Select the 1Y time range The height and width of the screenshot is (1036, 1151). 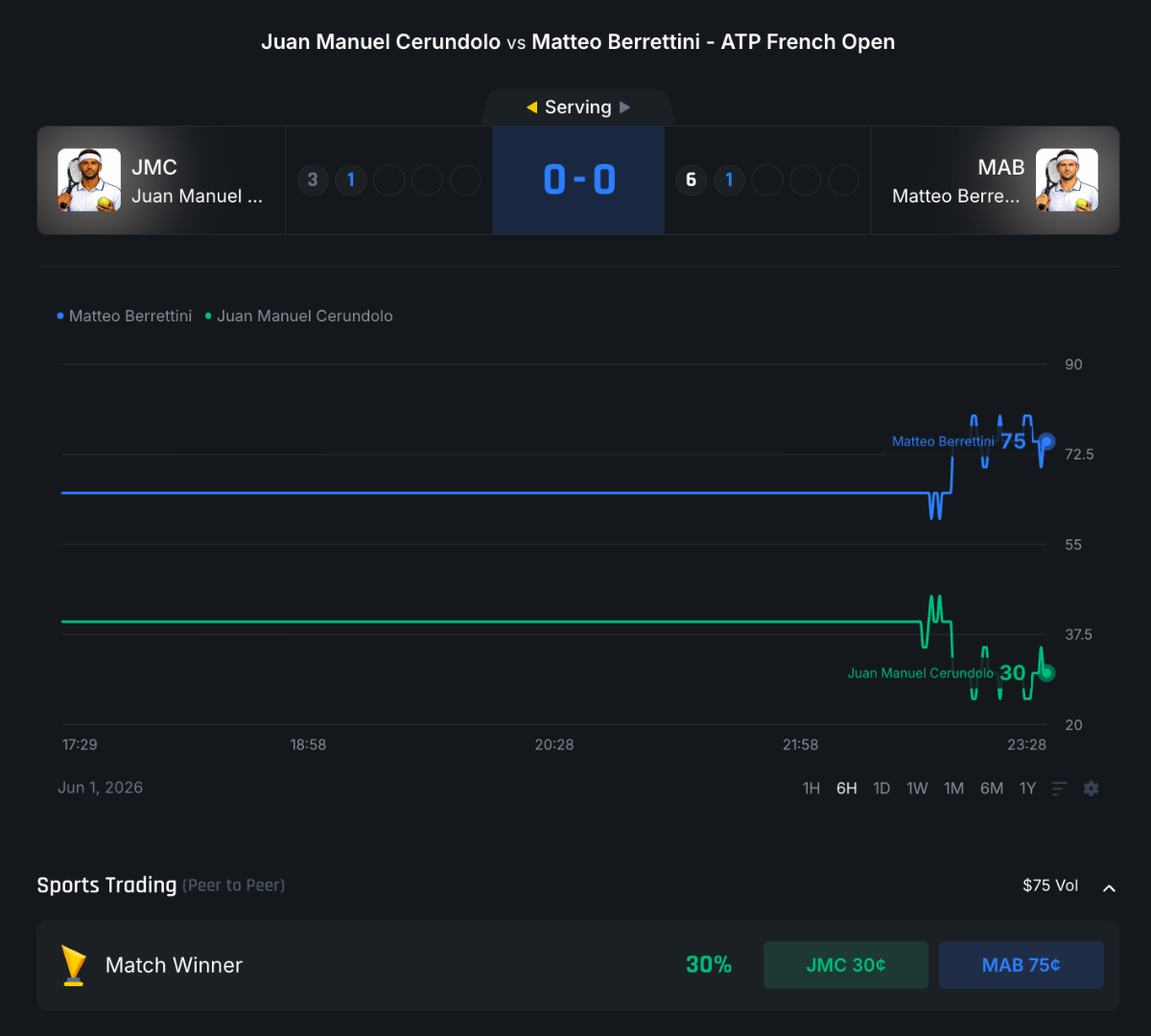[1027, 789]
